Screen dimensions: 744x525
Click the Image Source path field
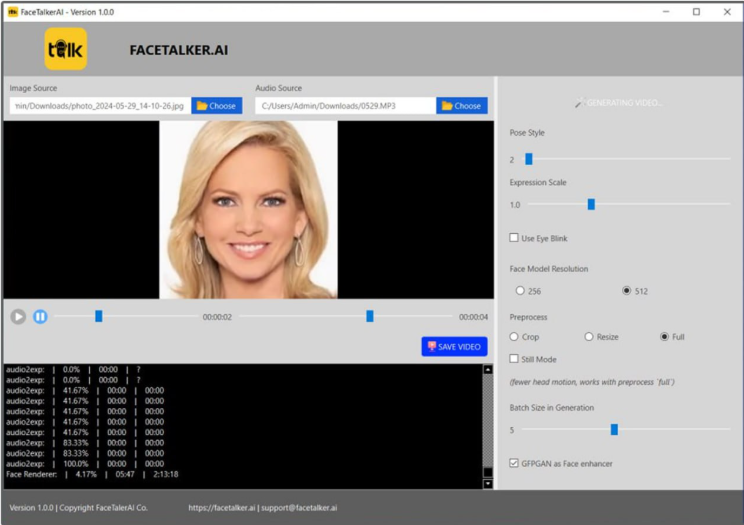[100, 106]
